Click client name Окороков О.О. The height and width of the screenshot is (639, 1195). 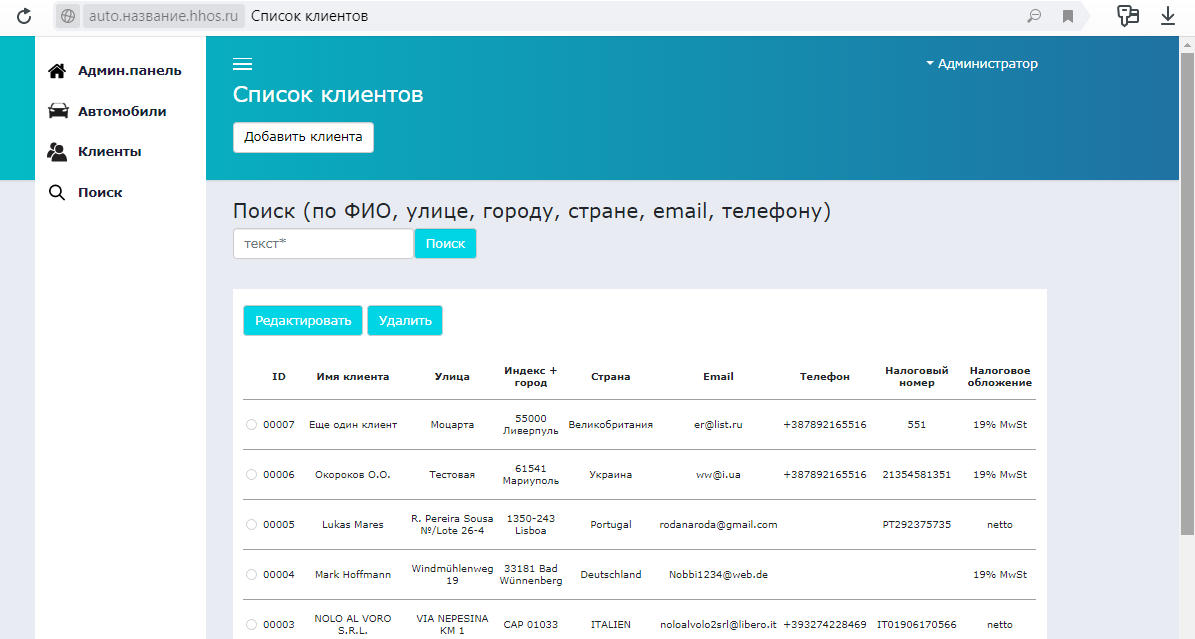[x=353, y=474]
